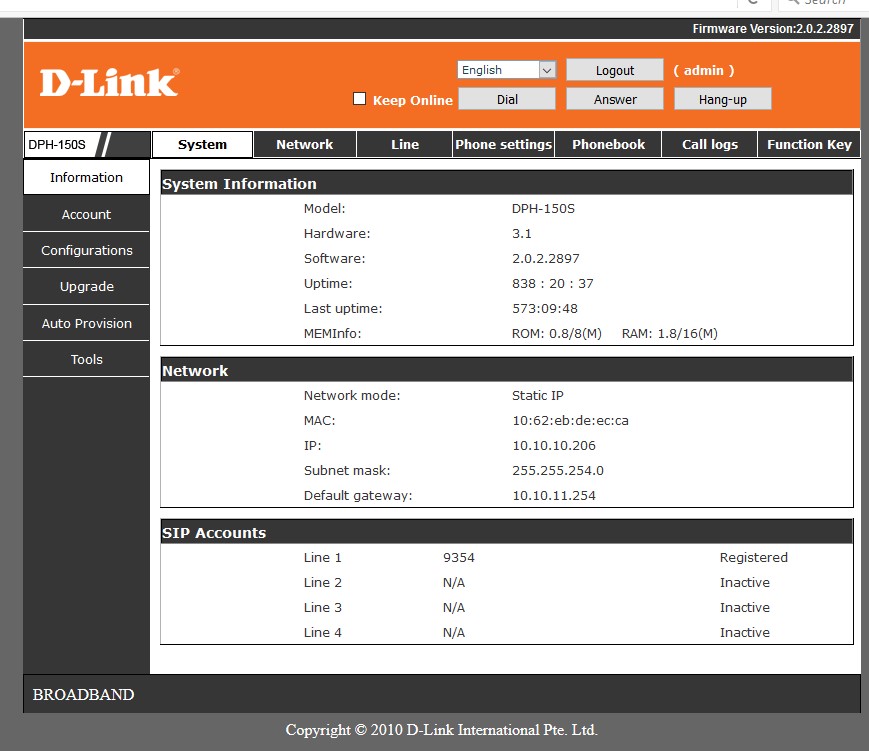Open Account in the sidebar
The image size is (869, 751).
[x=87, y=215]
